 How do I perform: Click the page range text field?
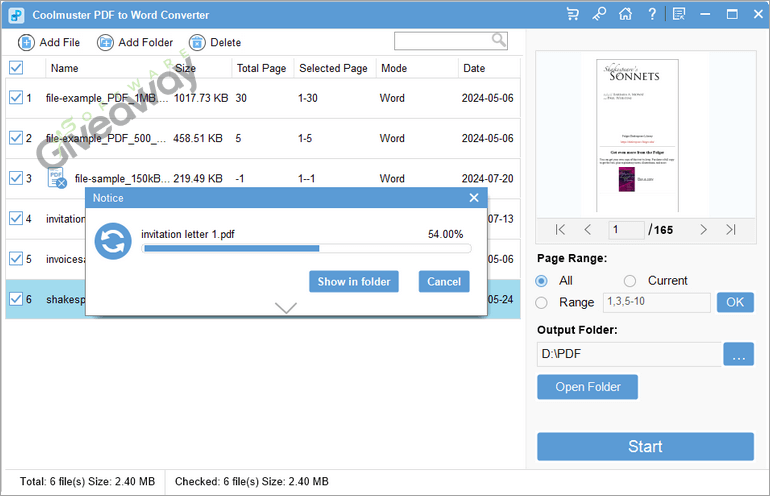(x=657, y=302)
